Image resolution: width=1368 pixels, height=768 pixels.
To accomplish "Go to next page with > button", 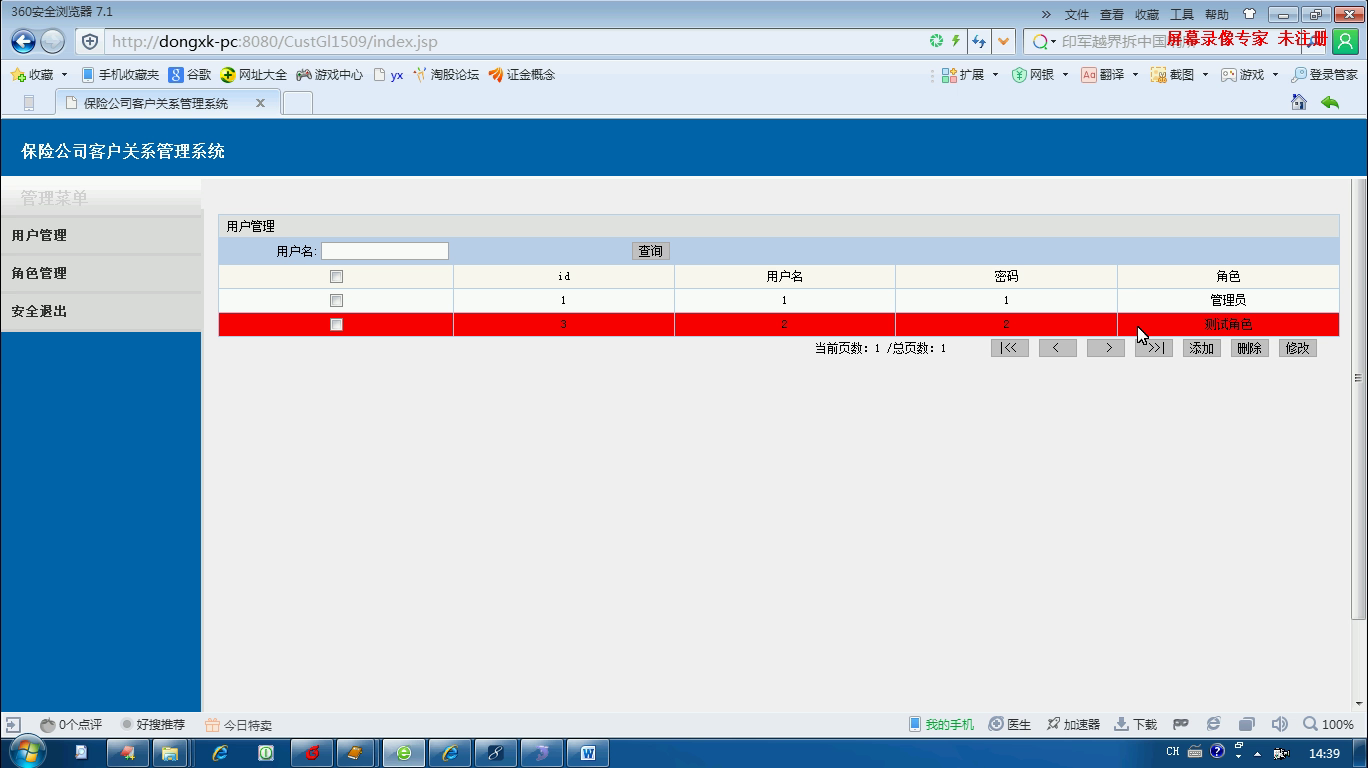I will [x=1106, y=348].
